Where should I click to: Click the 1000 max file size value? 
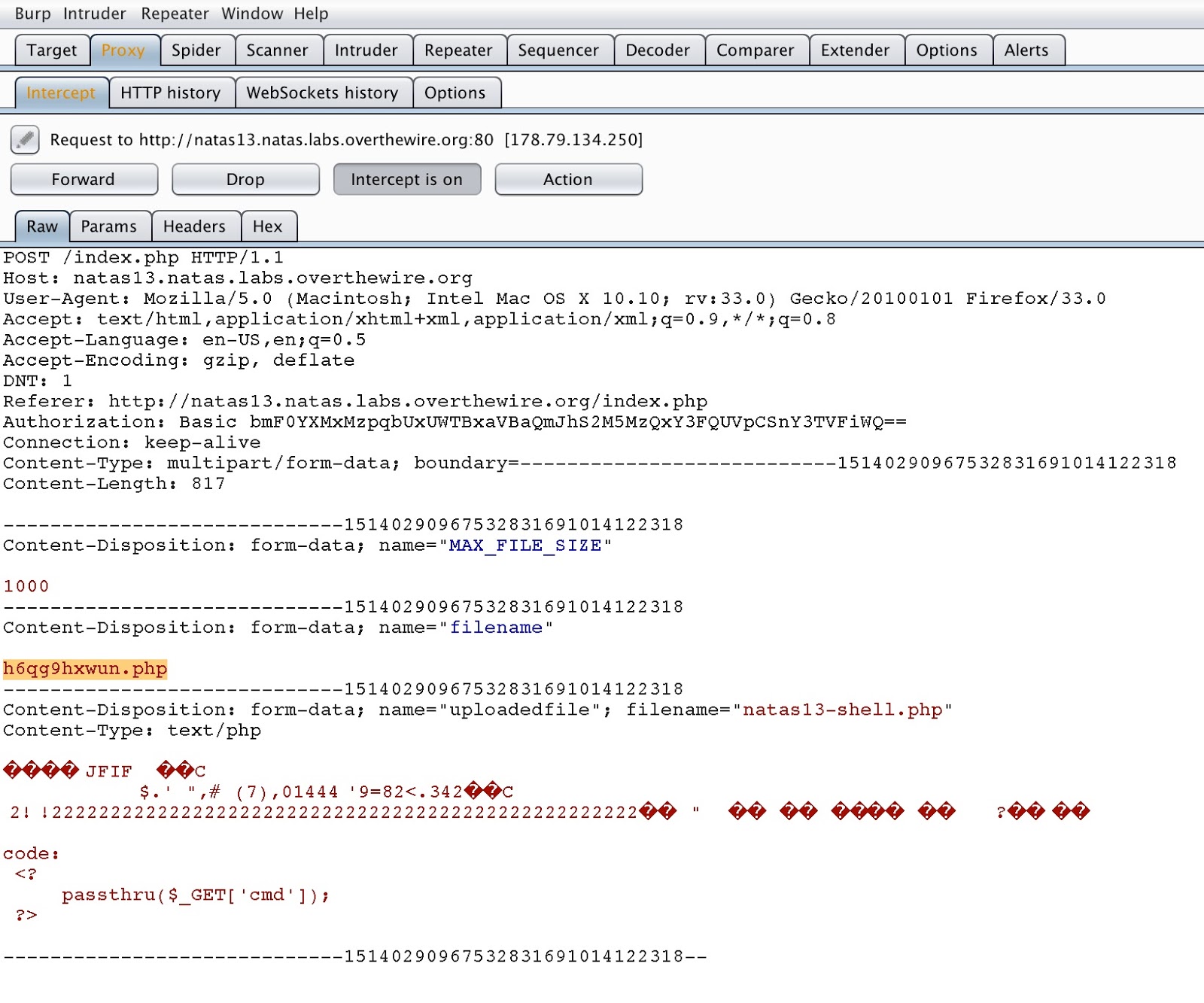(x=26, y=586)
